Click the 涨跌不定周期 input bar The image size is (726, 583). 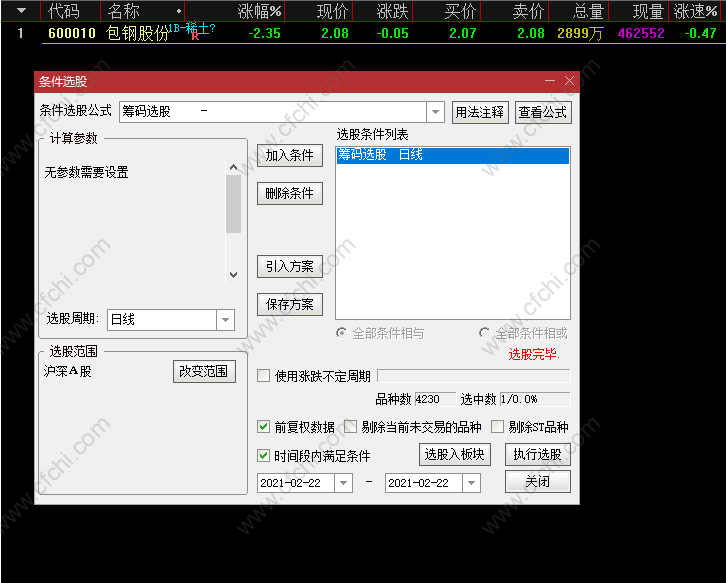click(x=474, y=376)
